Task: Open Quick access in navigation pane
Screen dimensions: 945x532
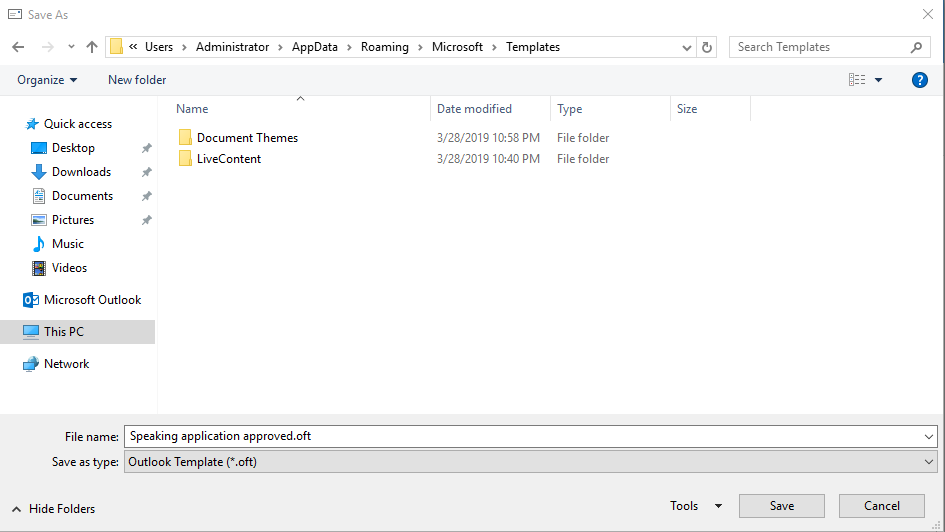Action: [x=78, y=124]
